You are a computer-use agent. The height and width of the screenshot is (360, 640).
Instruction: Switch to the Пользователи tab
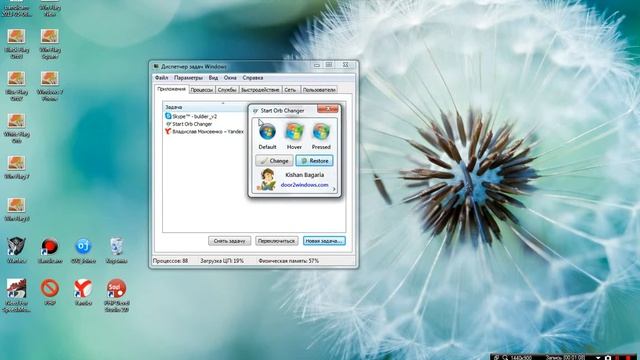[x=319, y=90]
